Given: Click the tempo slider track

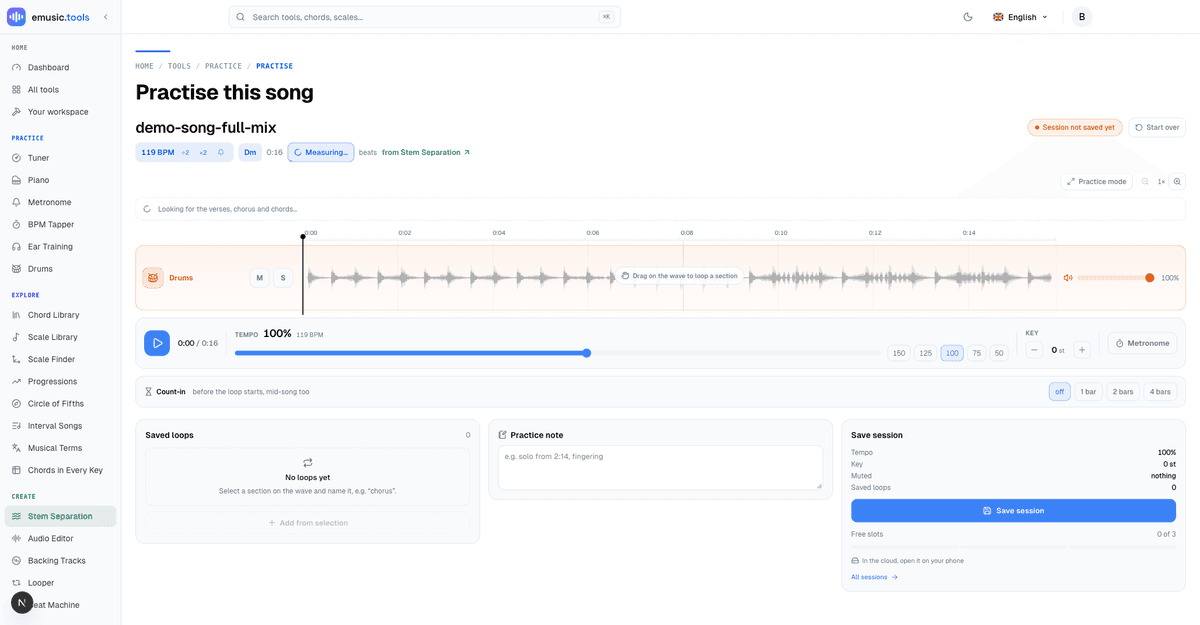Looking at the screenshot, I should coord(557,353).
